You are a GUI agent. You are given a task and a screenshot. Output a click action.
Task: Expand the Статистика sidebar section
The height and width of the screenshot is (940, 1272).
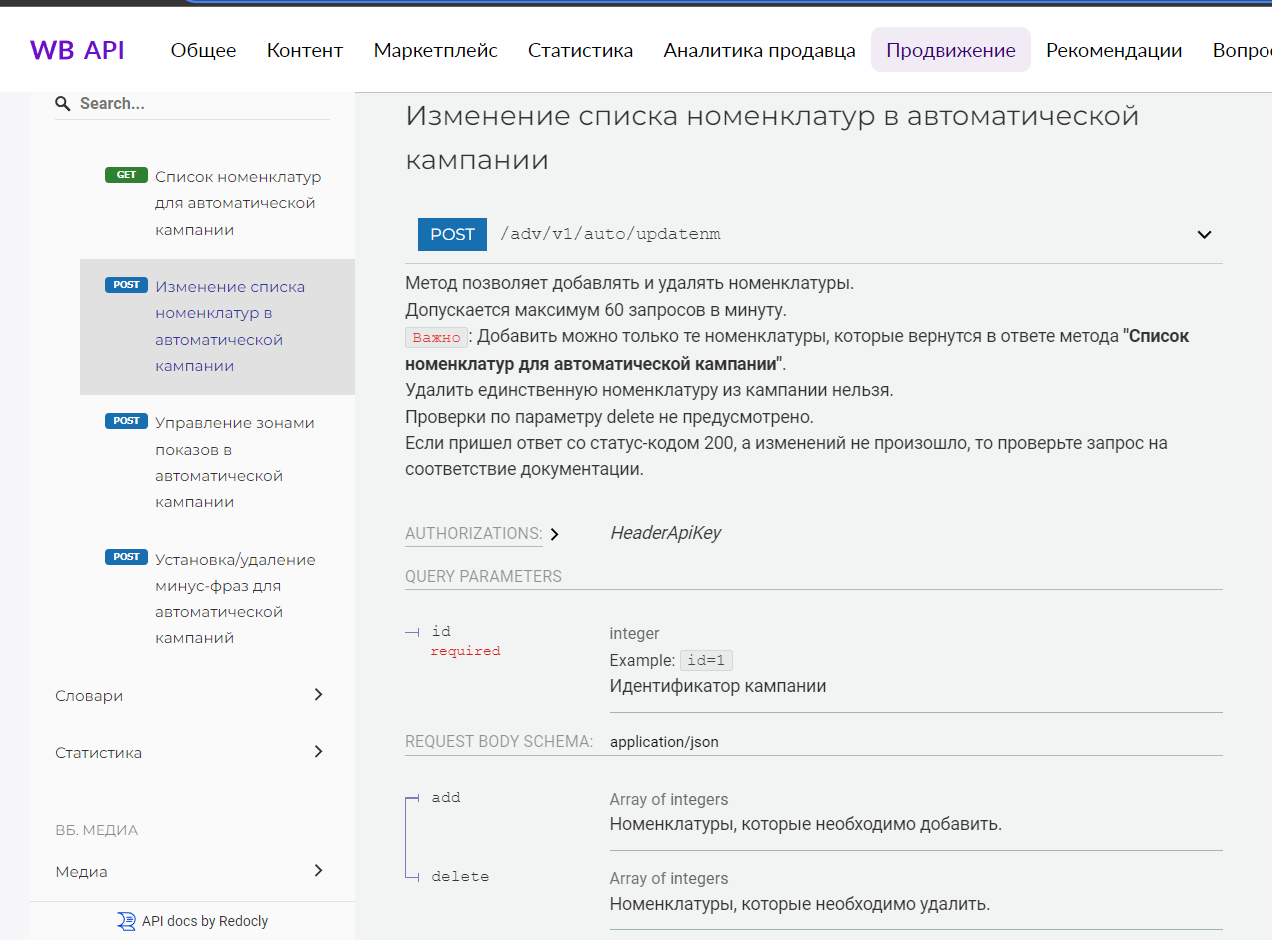click(318, 752)
